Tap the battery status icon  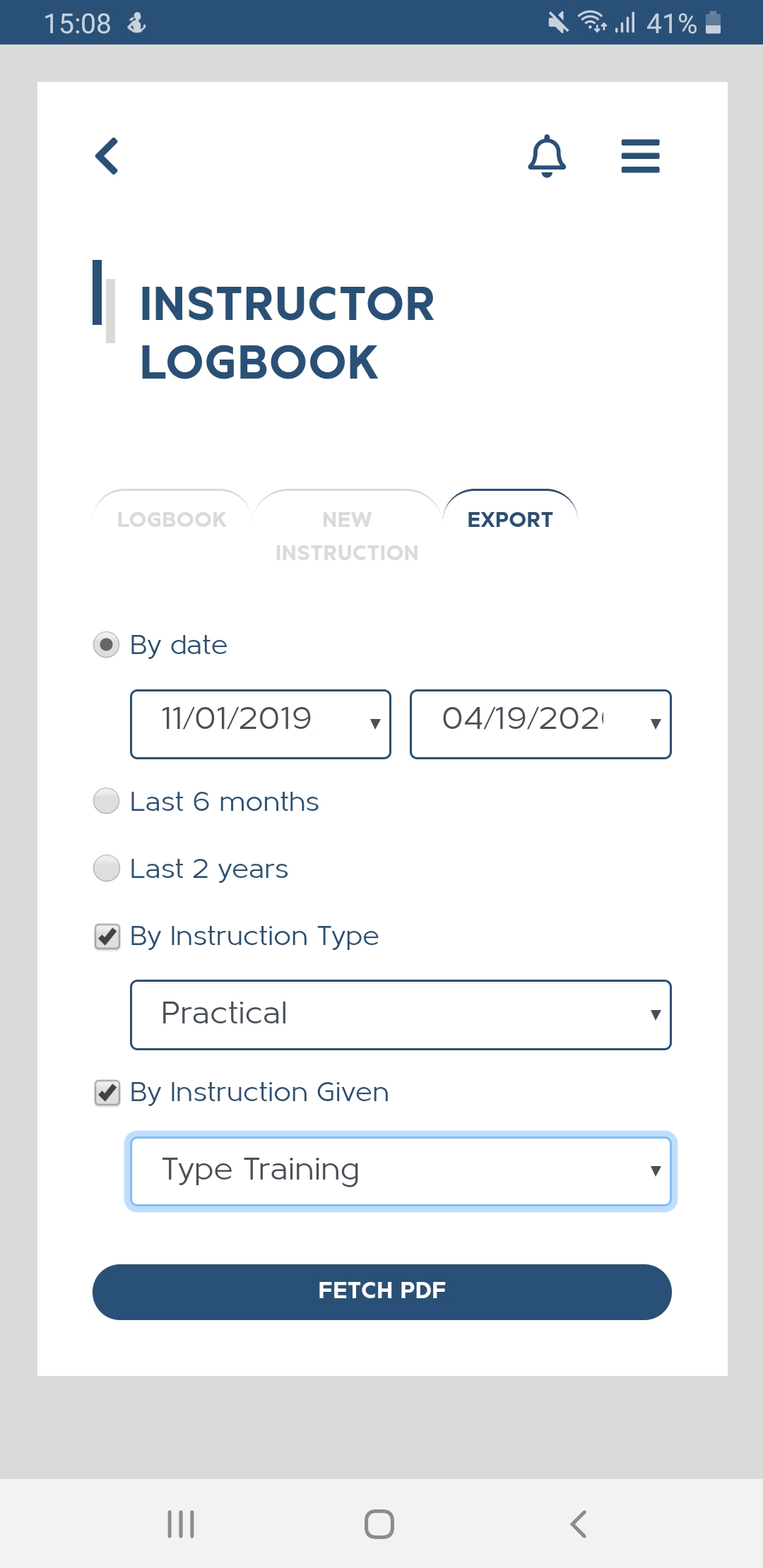pyautogui.click(x=714, y=23)
